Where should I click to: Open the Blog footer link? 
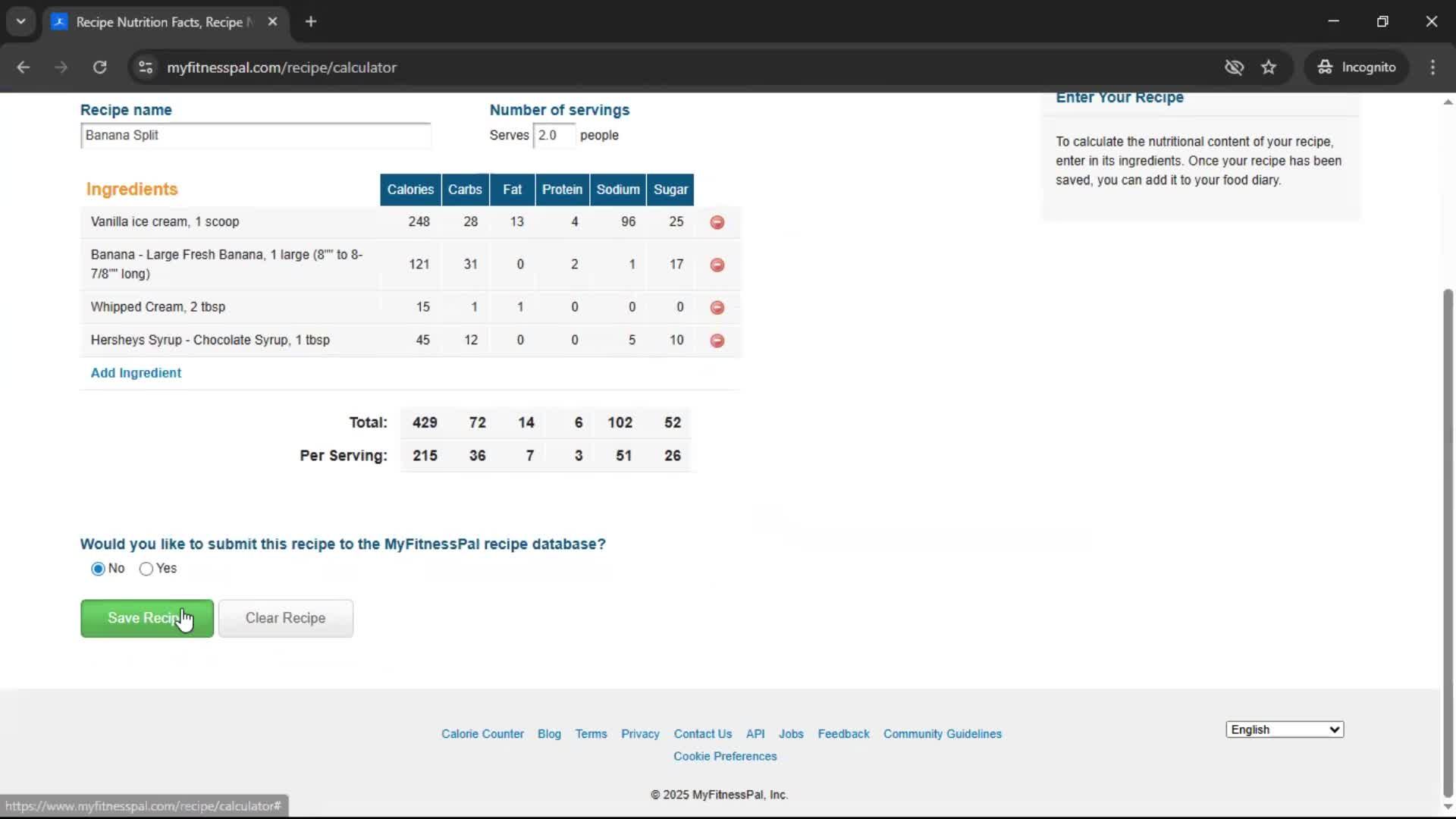(x=549, y=734)
